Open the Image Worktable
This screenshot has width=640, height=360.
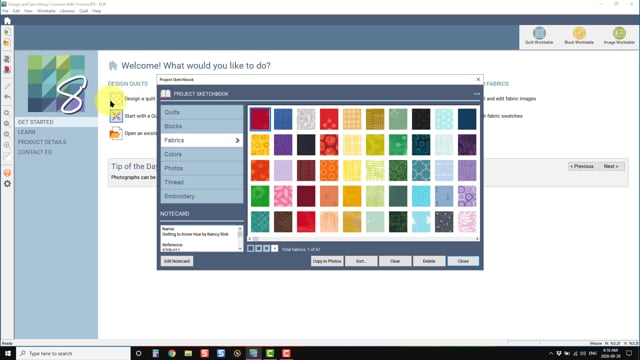coord(619,36)
